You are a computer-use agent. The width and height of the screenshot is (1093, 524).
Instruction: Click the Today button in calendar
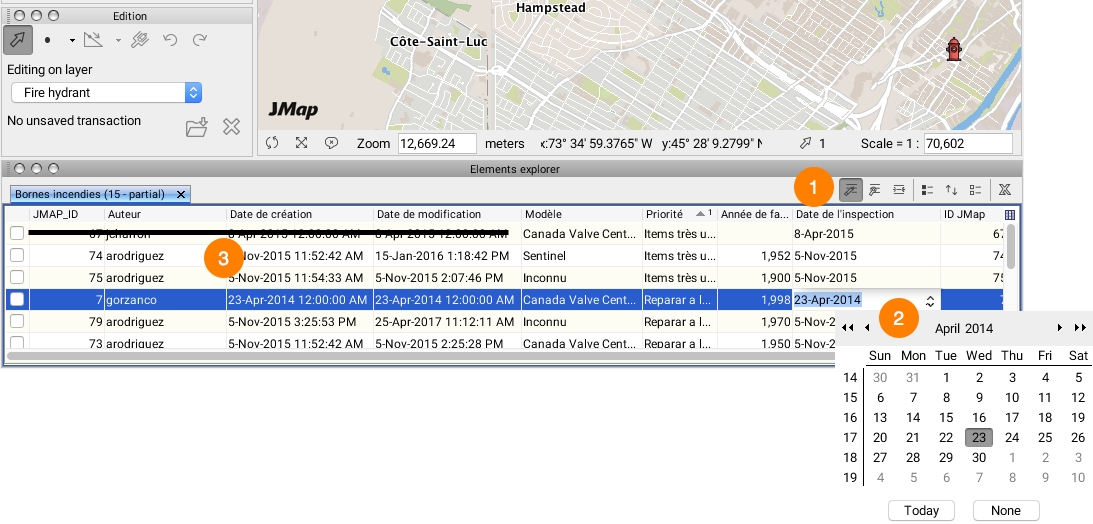(x=921, y=510)
